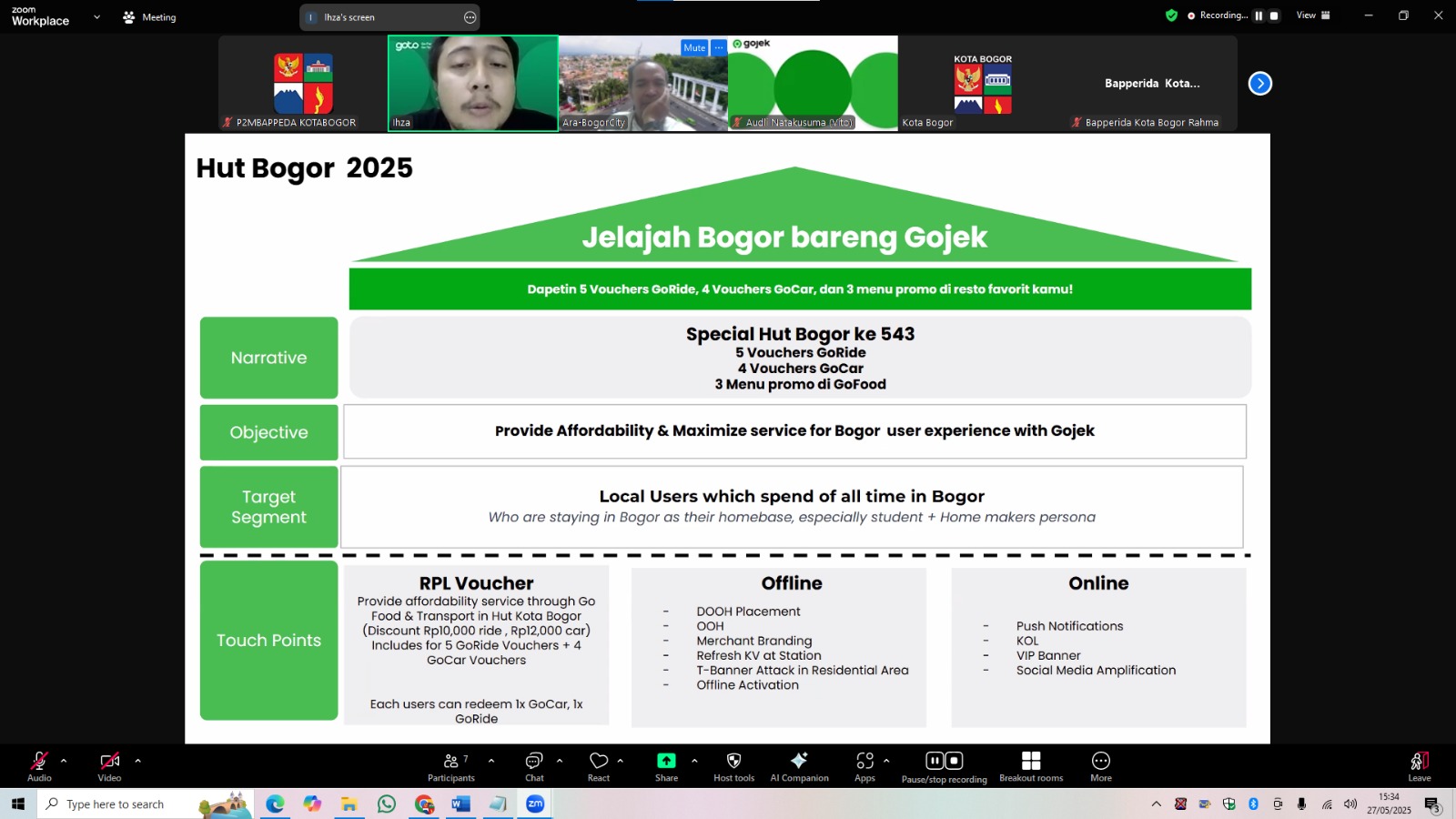Open the View layout menu
1456x819 pixels.
[1313, 15]
